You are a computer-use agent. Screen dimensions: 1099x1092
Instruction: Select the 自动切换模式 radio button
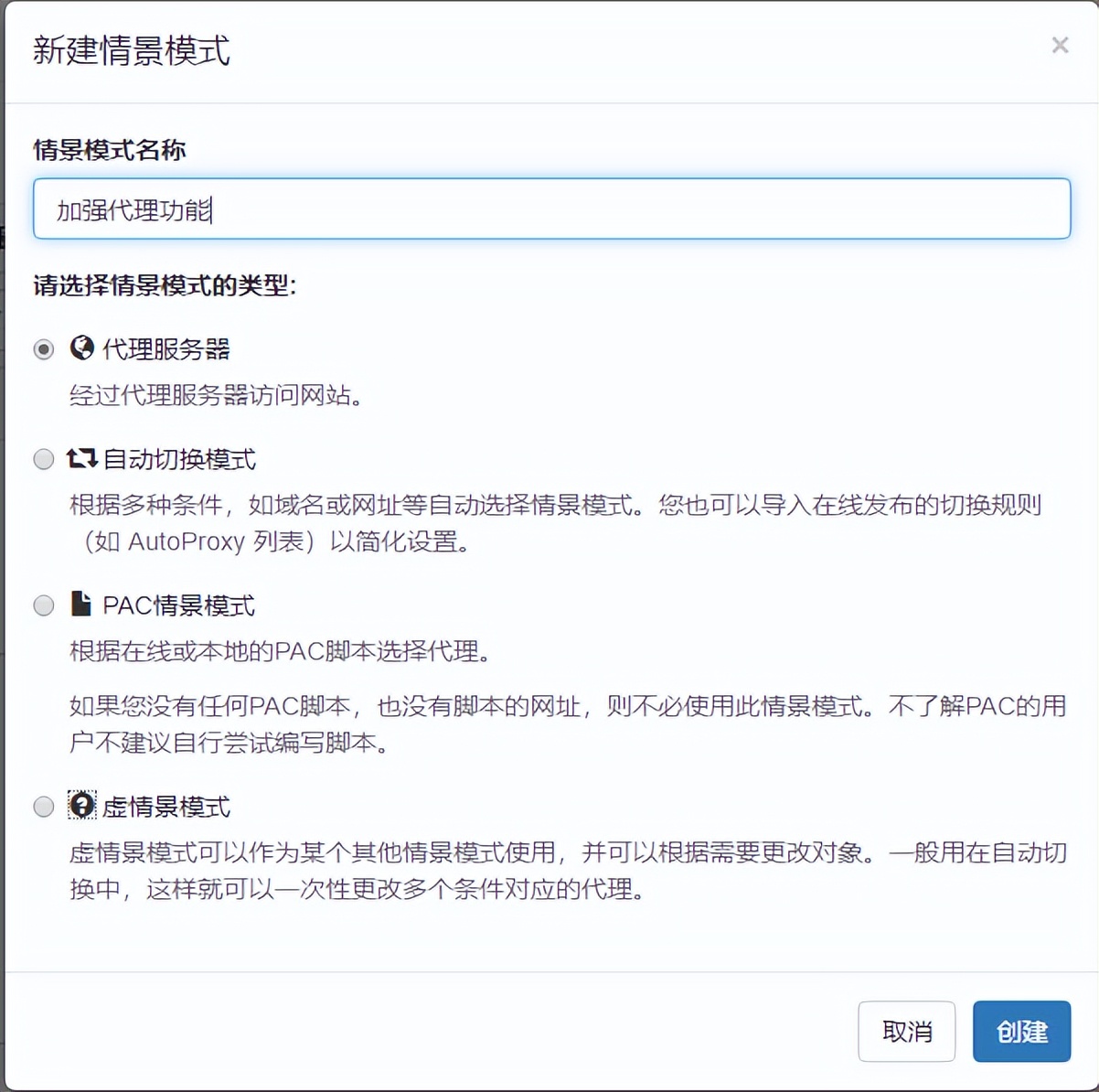tap(43, 458)
